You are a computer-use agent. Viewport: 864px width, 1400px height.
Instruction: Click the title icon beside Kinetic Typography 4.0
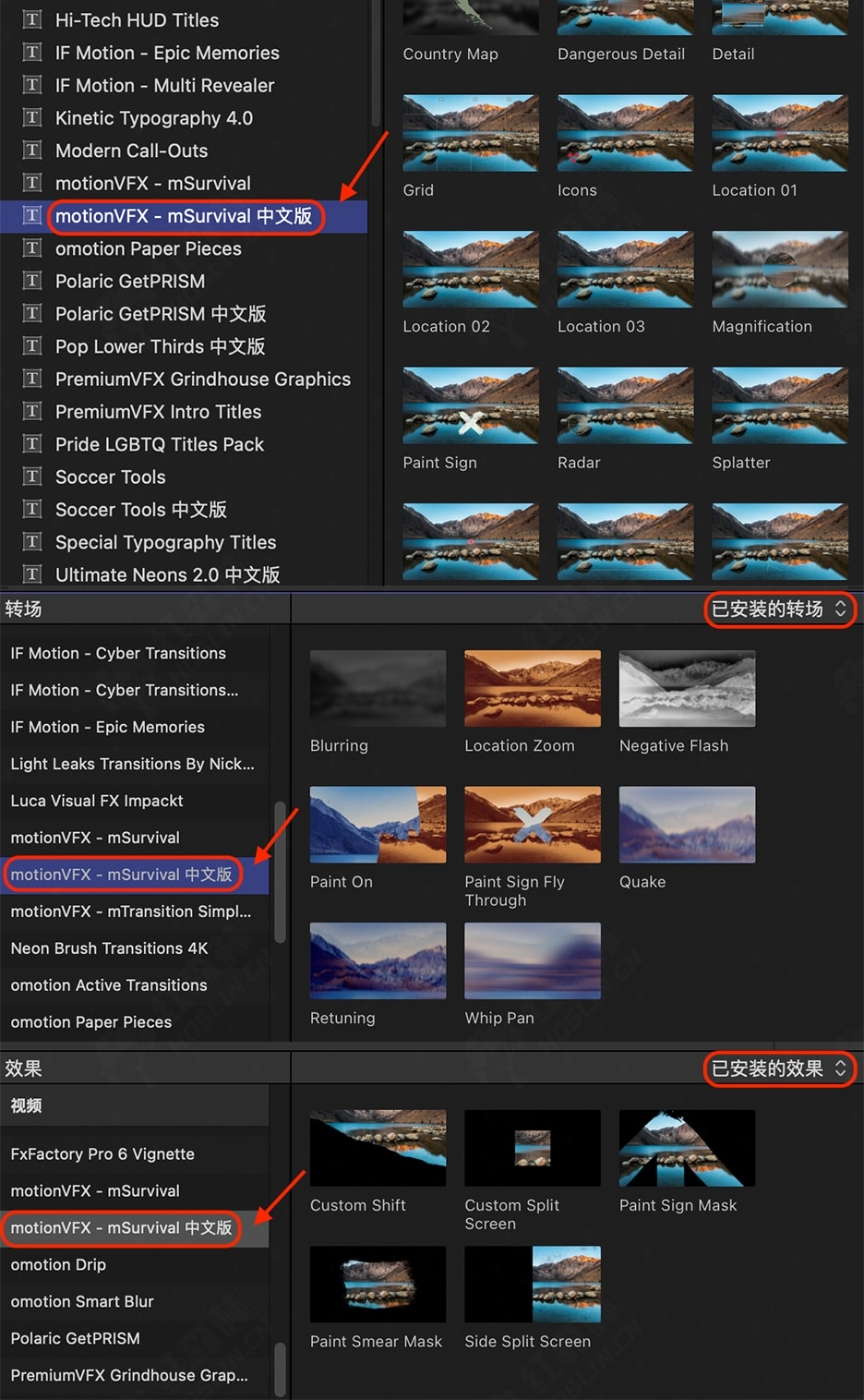pyautogui.click(x=32, y=117)
